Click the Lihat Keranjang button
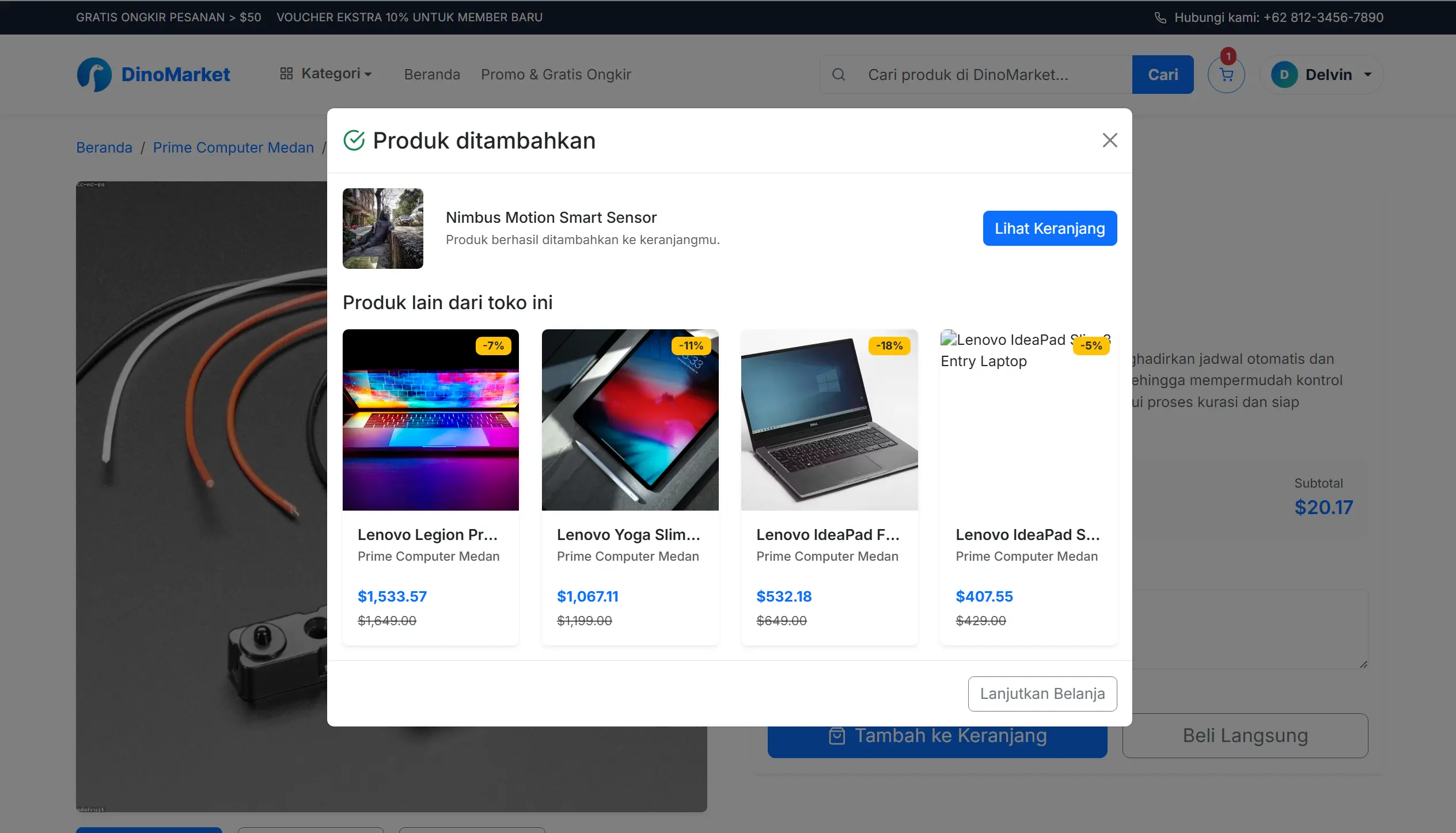Screen dimensions: 1456x833 point(1049,229)
